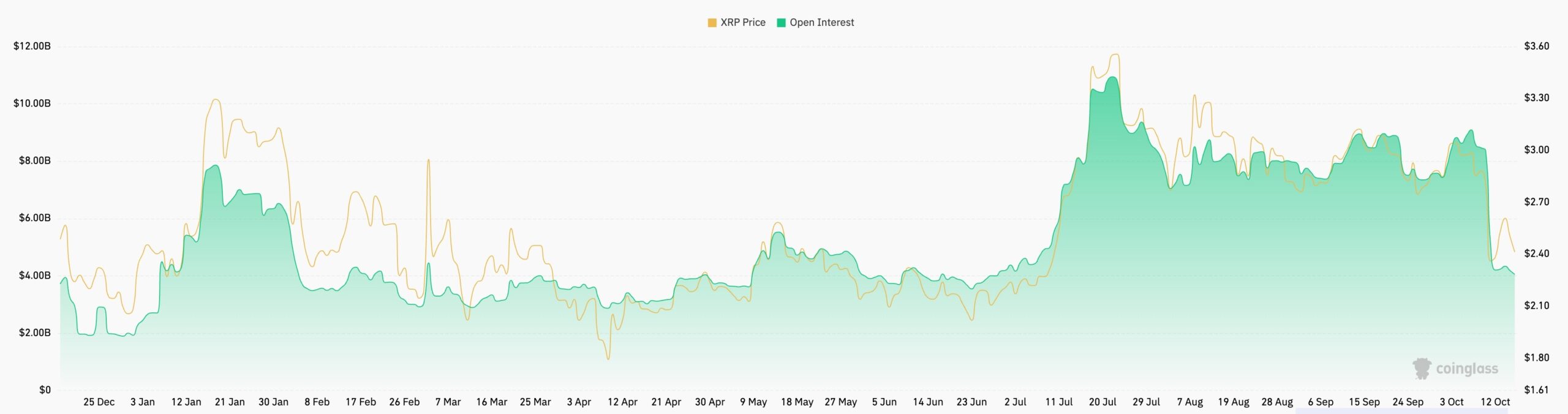Viewport: 1568px width, 414px height.
Task: Click the green Open Interest legend swatch
Action: coord(781,23)
